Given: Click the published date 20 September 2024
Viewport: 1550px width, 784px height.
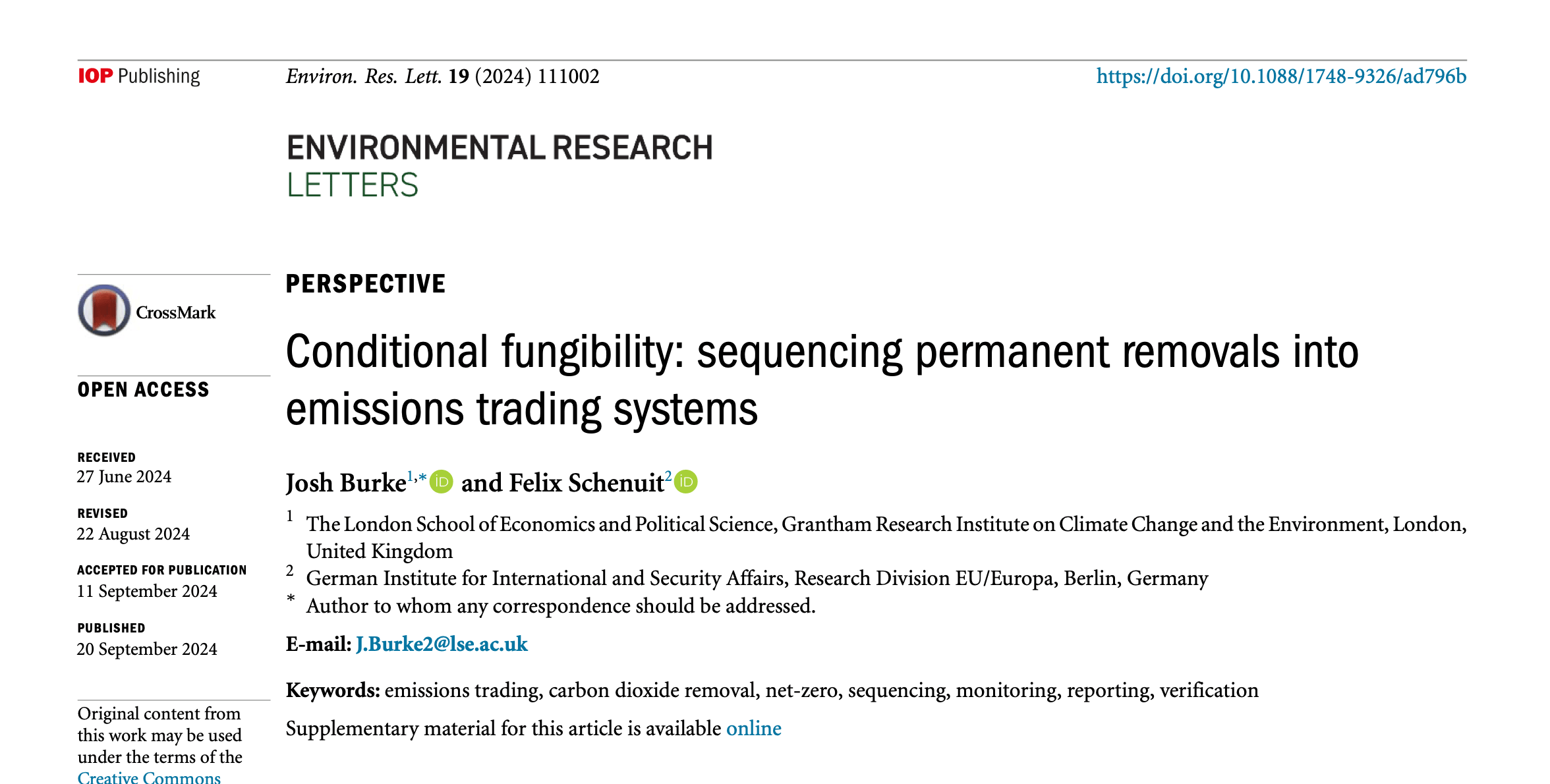Looking at the screenshot, I should pyautogui.click(x=147, y=649).
